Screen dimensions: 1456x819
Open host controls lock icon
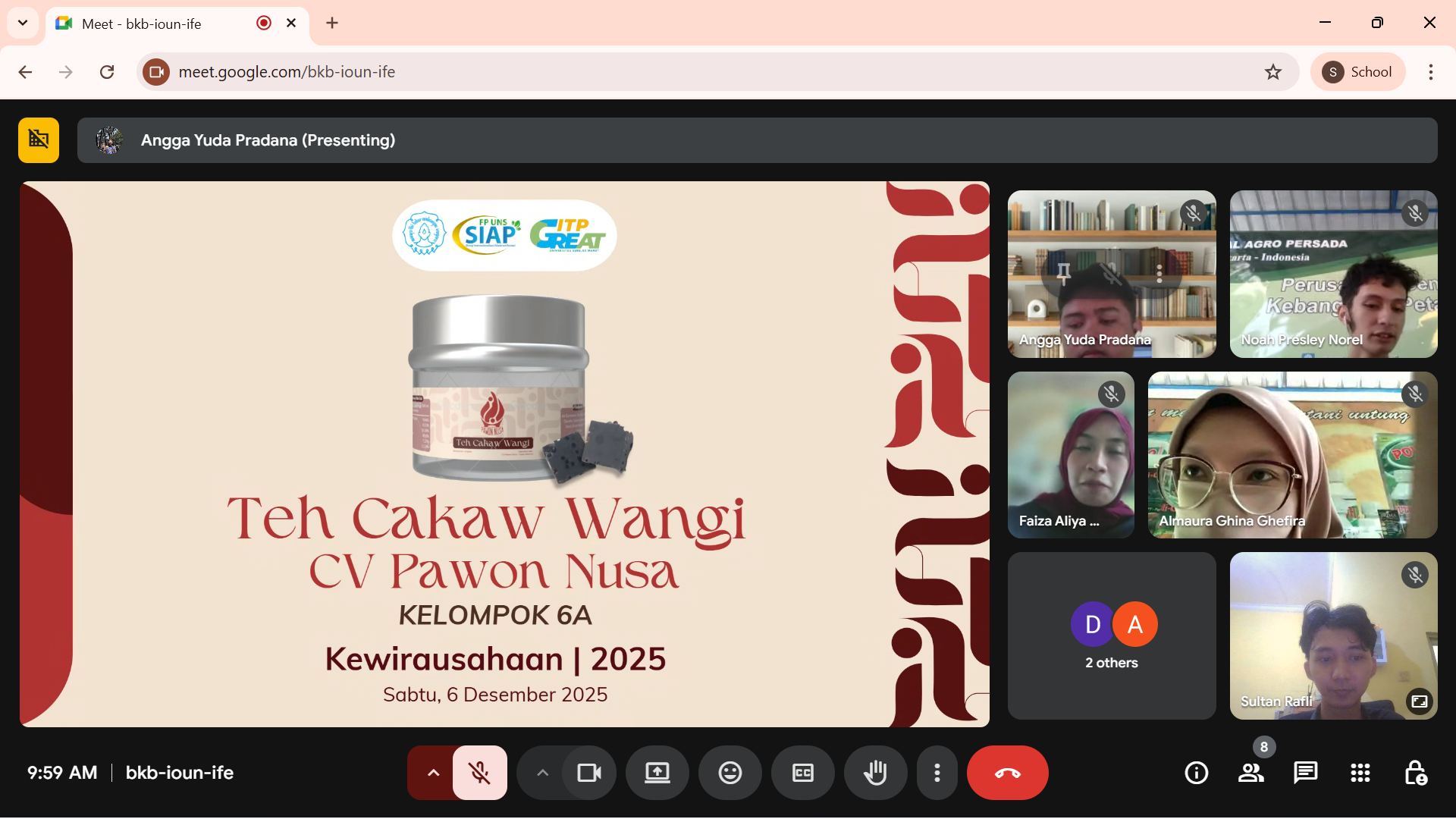pyautogui.click(x=1415, y=773)
